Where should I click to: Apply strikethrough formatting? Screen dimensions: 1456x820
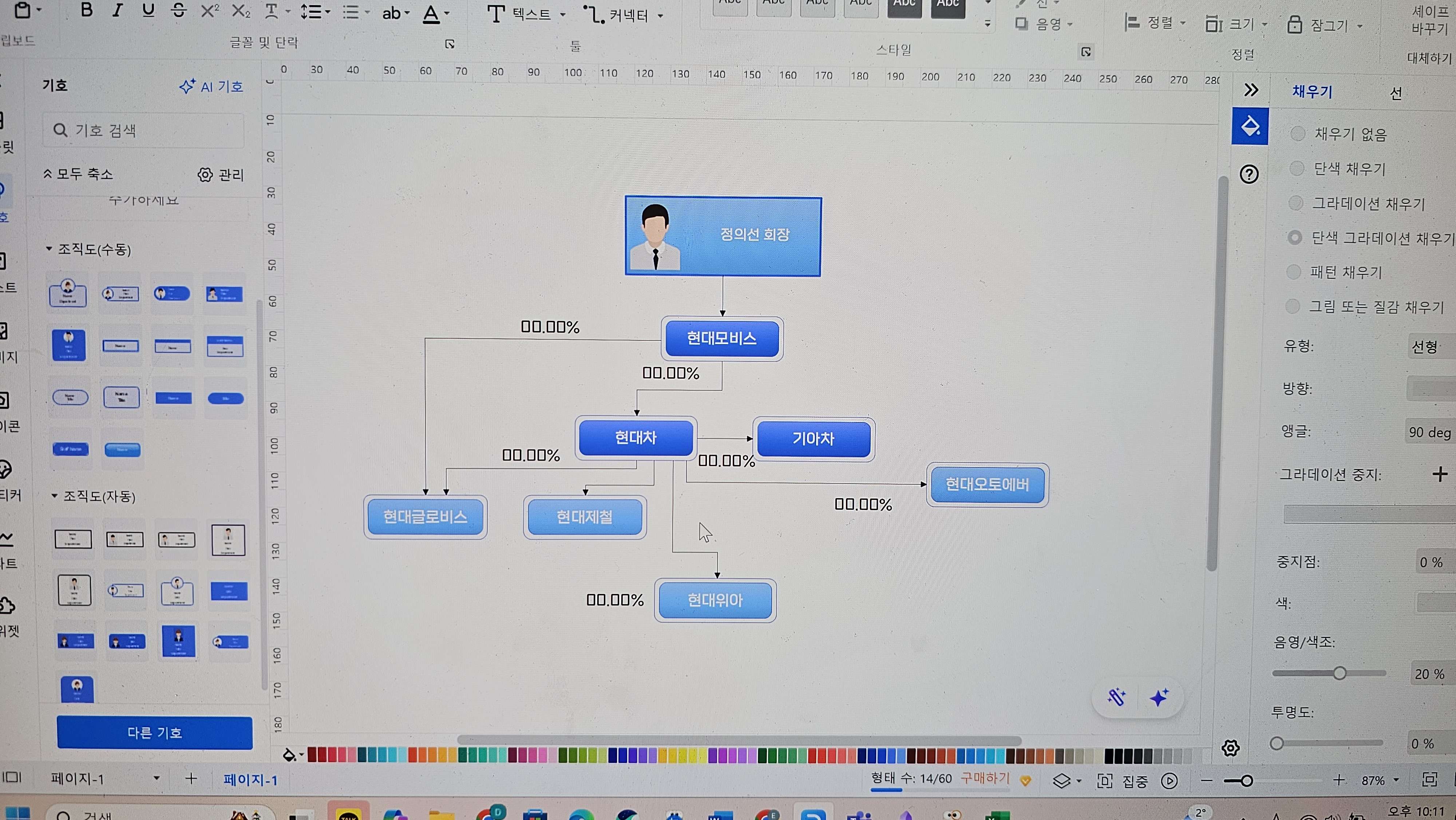pos(179,11)
